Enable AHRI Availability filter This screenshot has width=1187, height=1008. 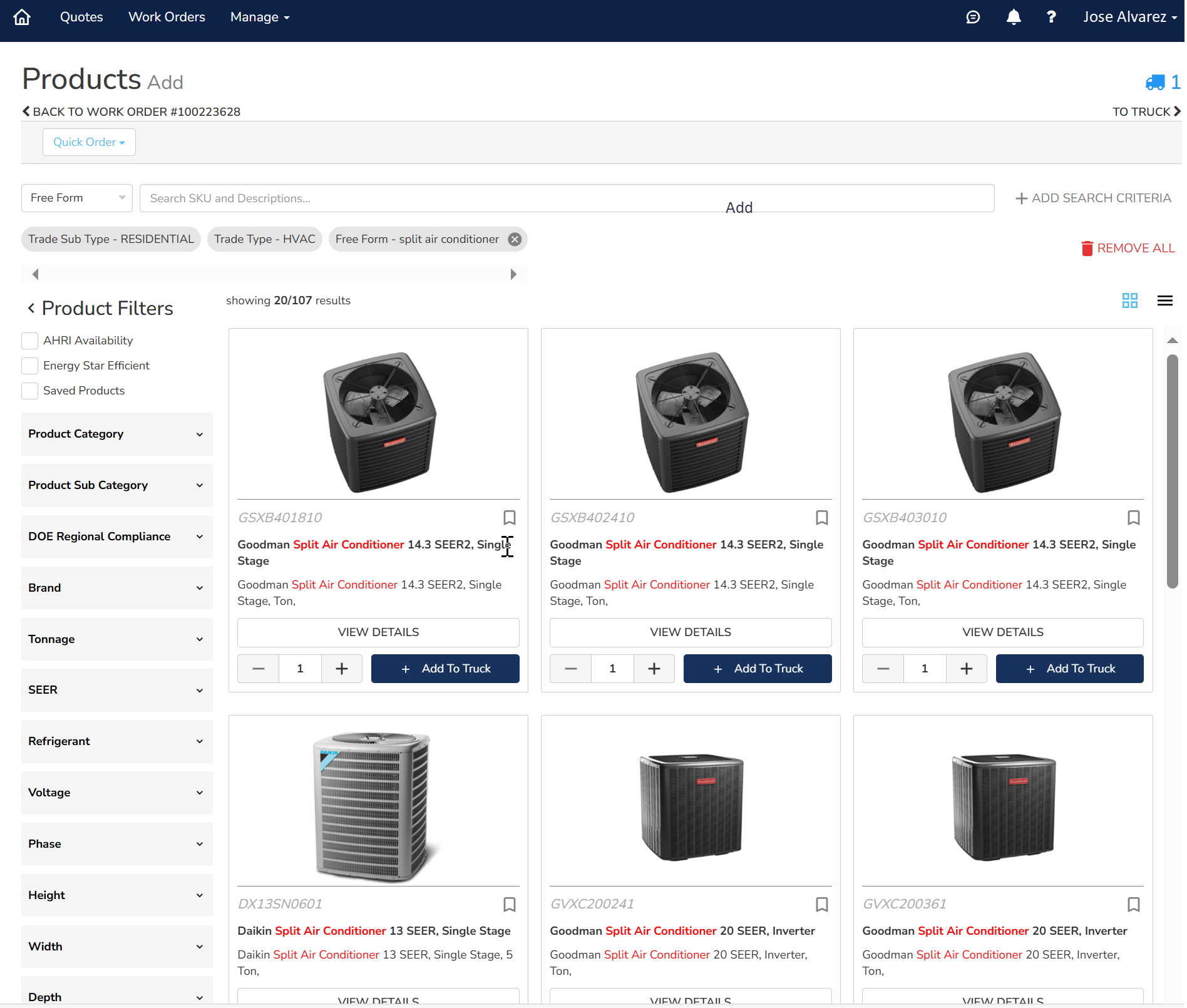29,341
